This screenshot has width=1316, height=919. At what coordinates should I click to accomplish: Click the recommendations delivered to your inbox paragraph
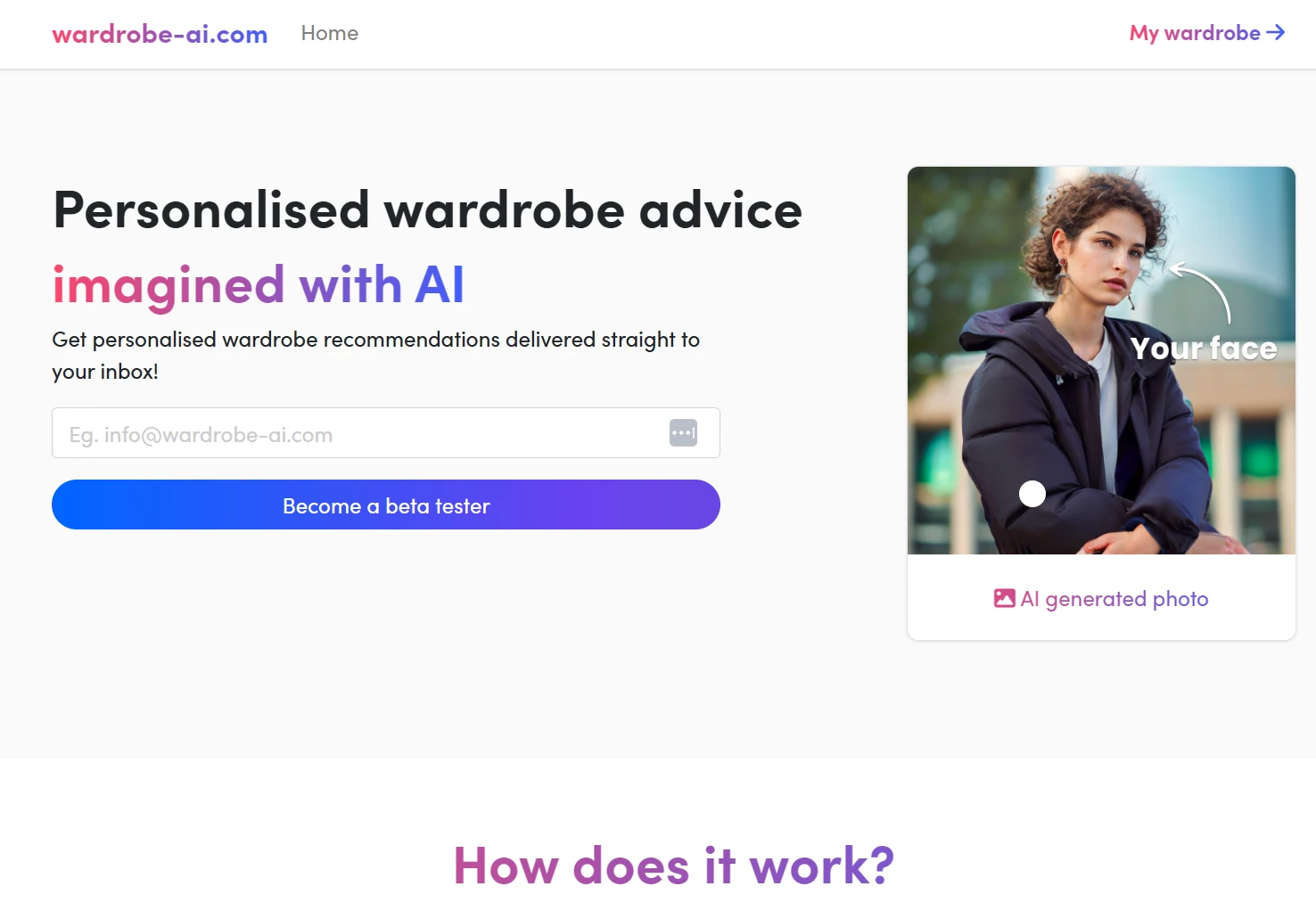375,355
